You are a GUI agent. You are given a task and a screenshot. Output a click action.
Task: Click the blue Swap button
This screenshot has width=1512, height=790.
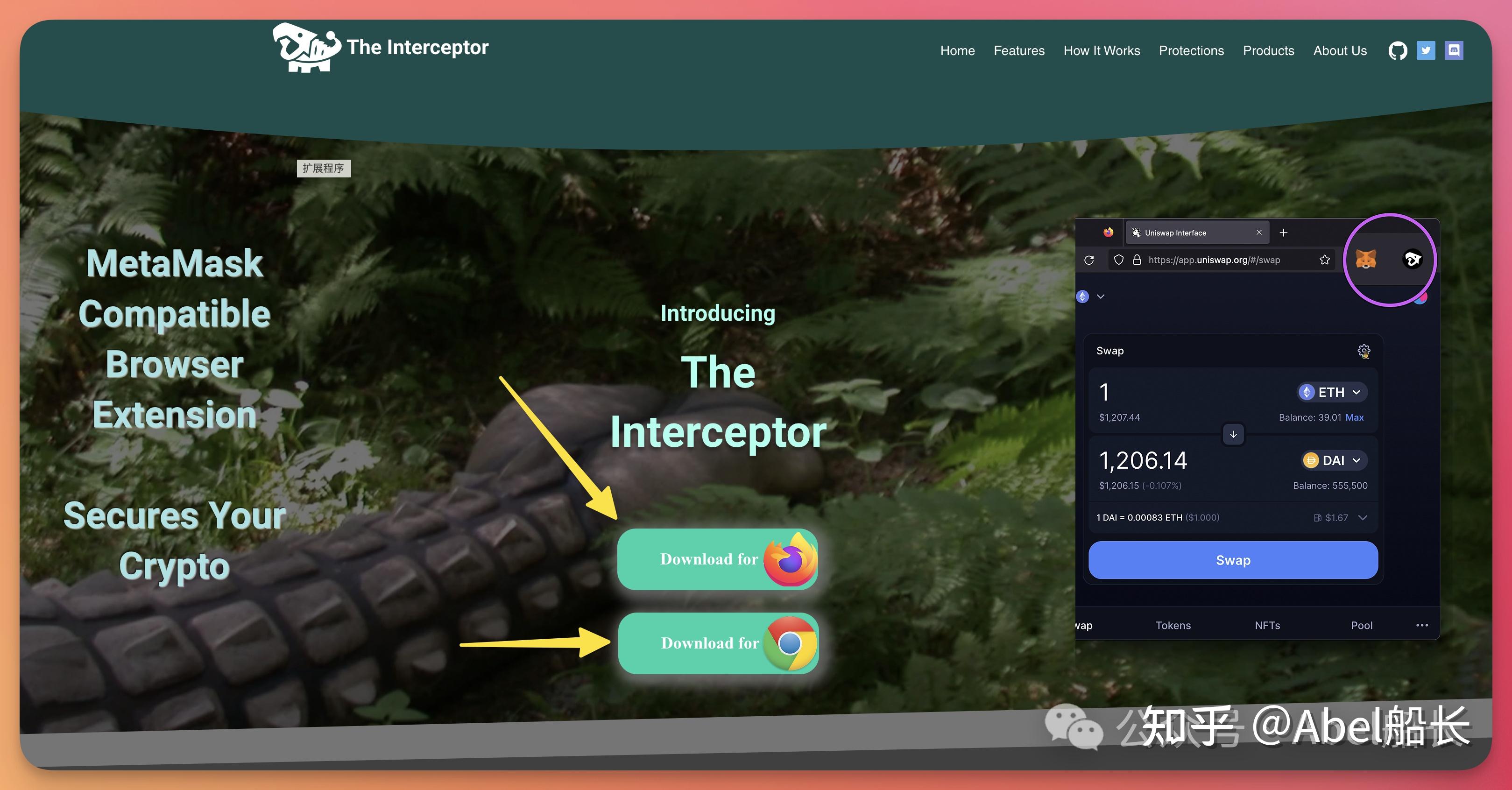(1233, 560)
